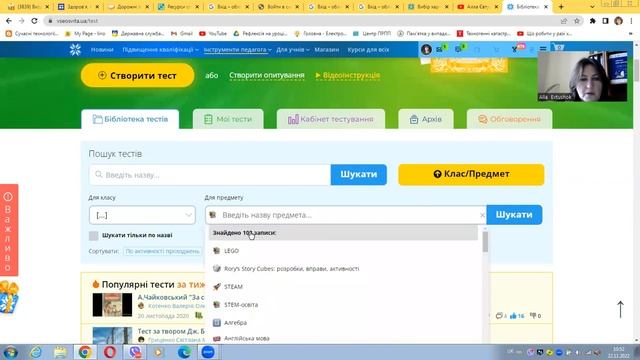
Task: Open the hamburger menu in the site header
Action: [x=543, y=49]
